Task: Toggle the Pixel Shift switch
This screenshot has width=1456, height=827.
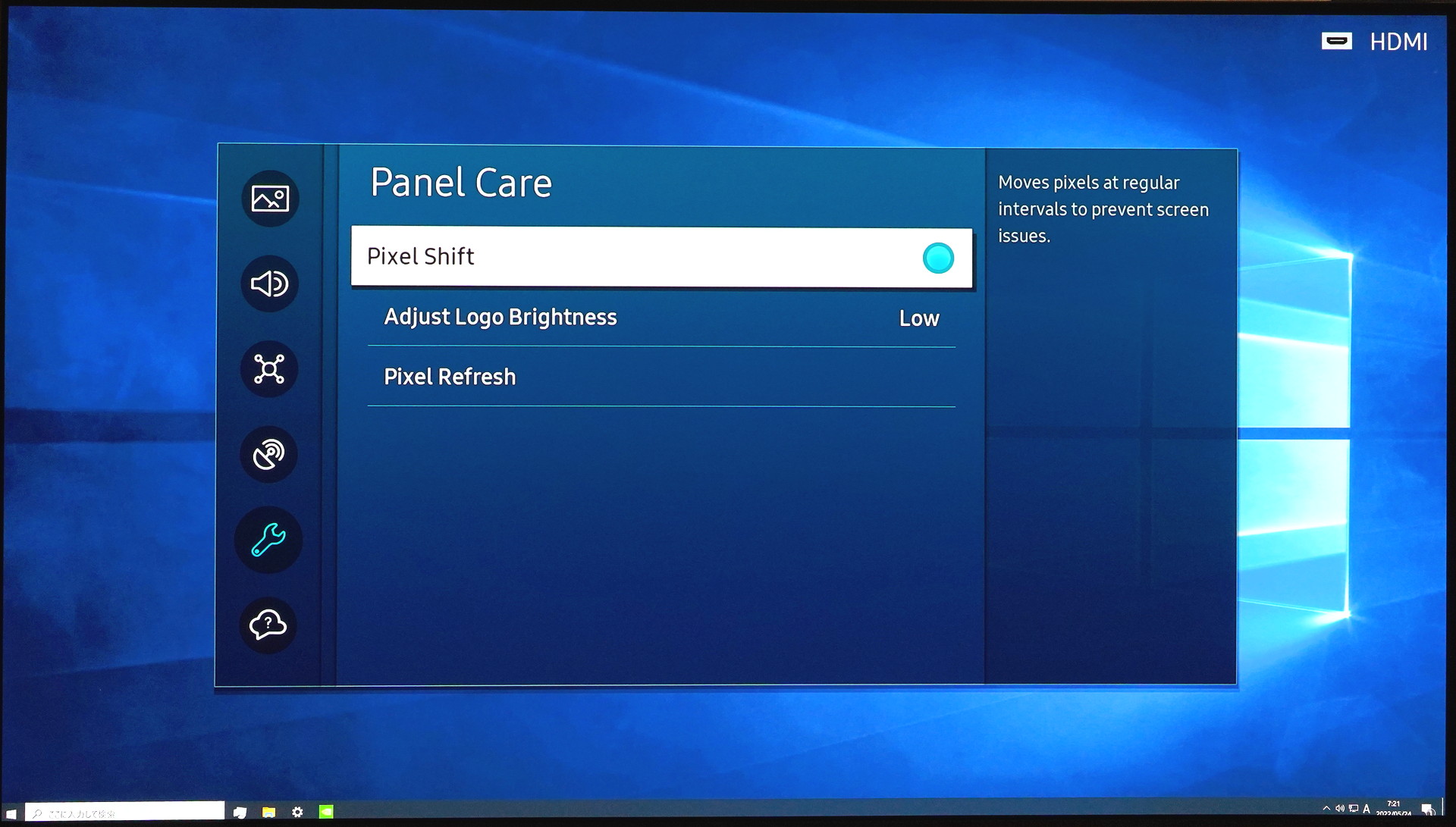Action: [x=938, y=258]
